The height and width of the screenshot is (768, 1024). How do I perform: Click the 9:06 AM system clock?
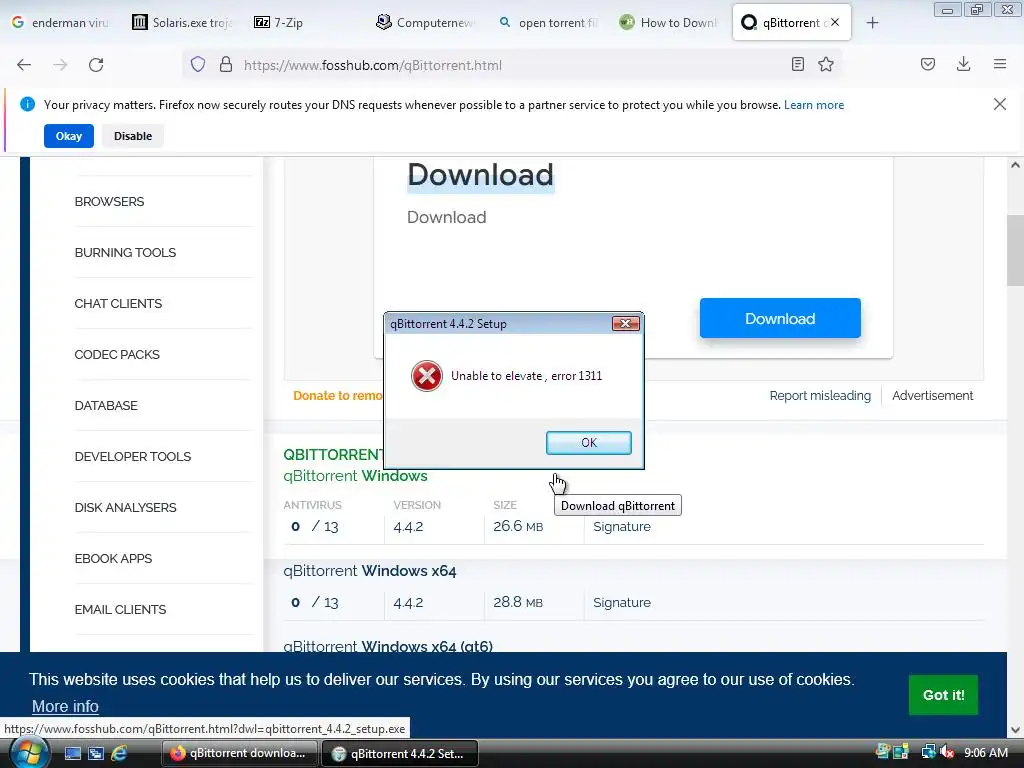coord(985,752)
